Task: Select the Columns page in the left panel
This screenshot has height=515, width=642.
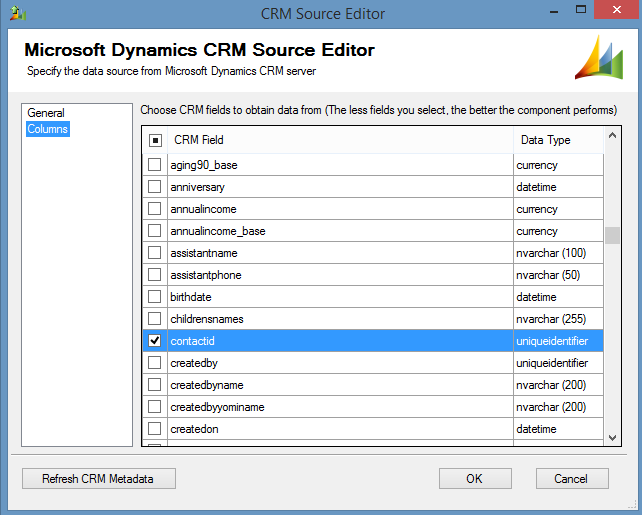Action: (48, 129)
